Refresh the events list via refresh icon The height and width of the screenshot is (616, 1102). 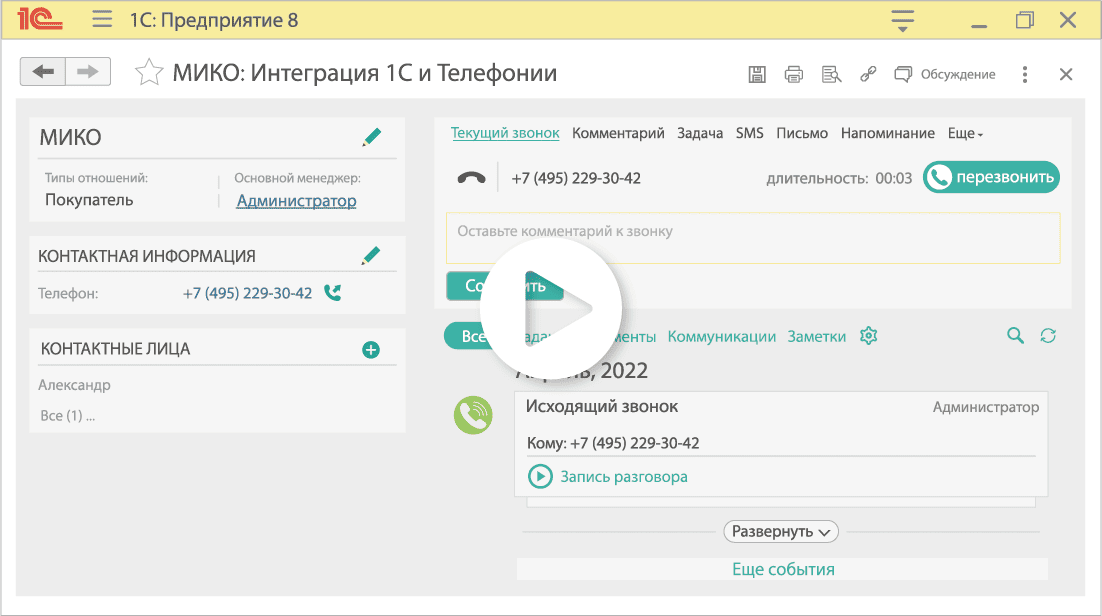(1048, 336)
